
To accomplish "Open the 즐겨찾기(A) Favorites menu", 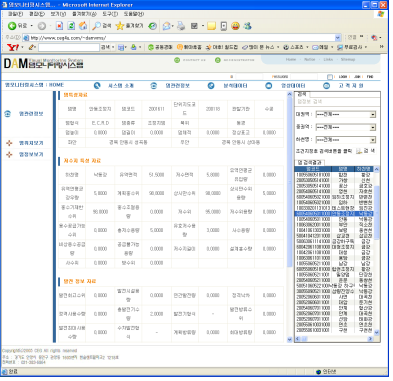I will coord(84,14).
